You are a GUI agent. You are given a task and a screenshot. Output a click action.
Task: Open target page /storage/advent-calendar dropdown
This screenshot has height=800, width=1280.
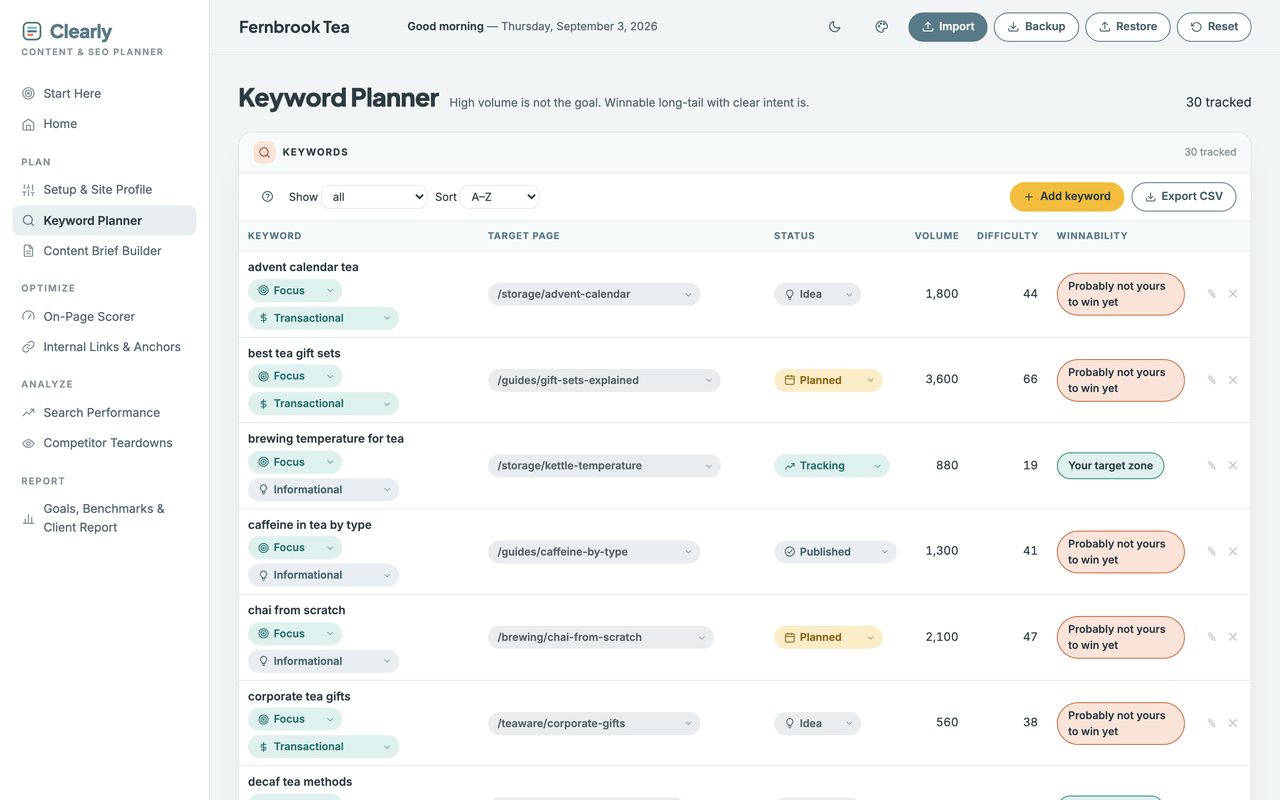pyautogui.click(x=594, y=294)
